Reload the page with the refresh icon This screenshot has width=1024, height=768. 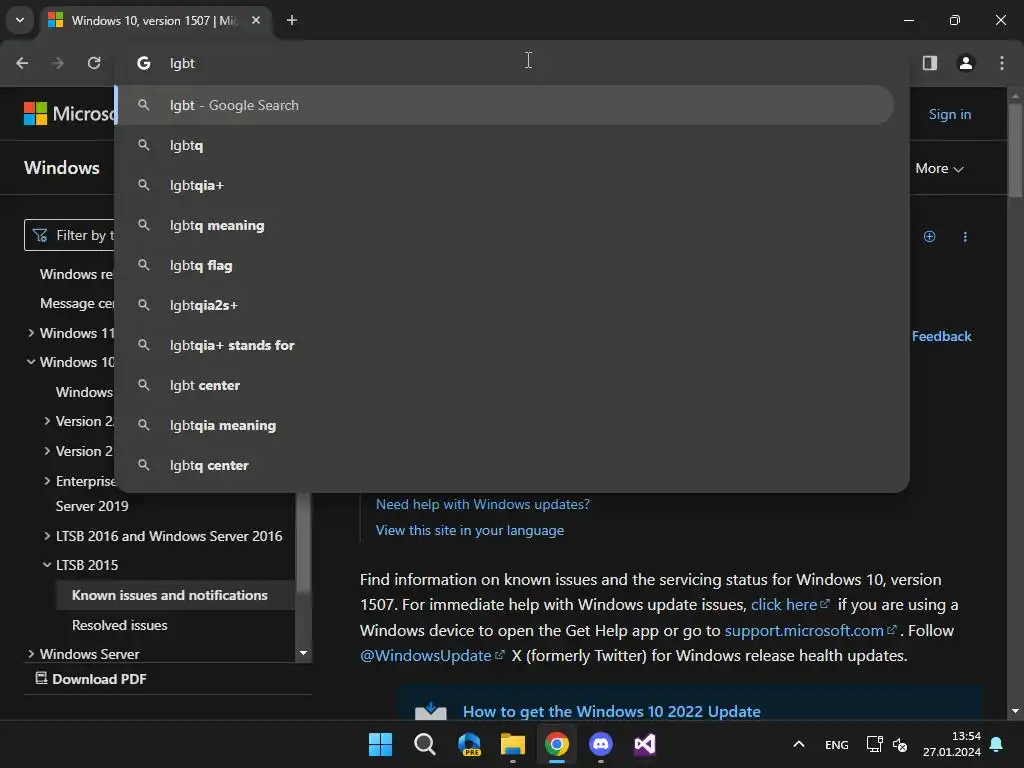click(94, 63)
